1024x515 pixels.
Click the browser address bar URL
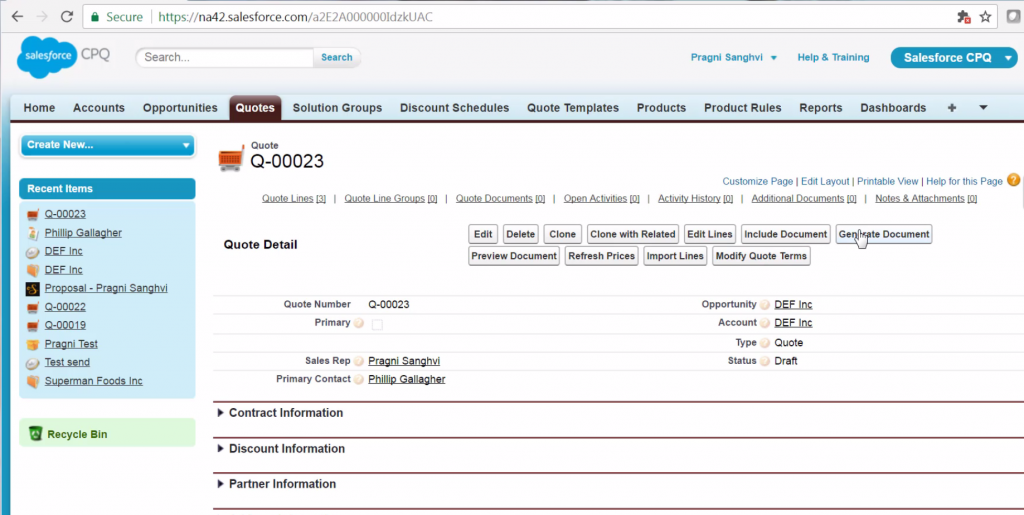pyautogui.click(x=295, y=17)
